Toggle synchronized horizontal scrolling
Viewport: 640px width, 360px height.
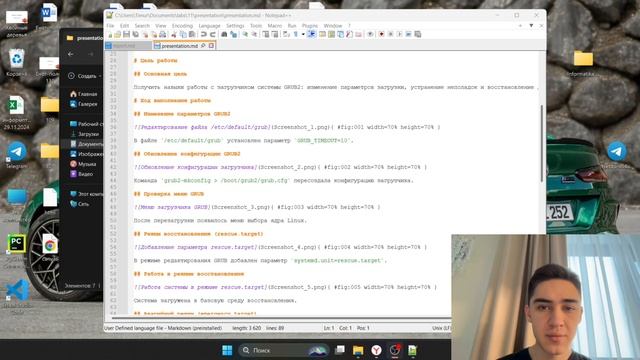(275, 34)
